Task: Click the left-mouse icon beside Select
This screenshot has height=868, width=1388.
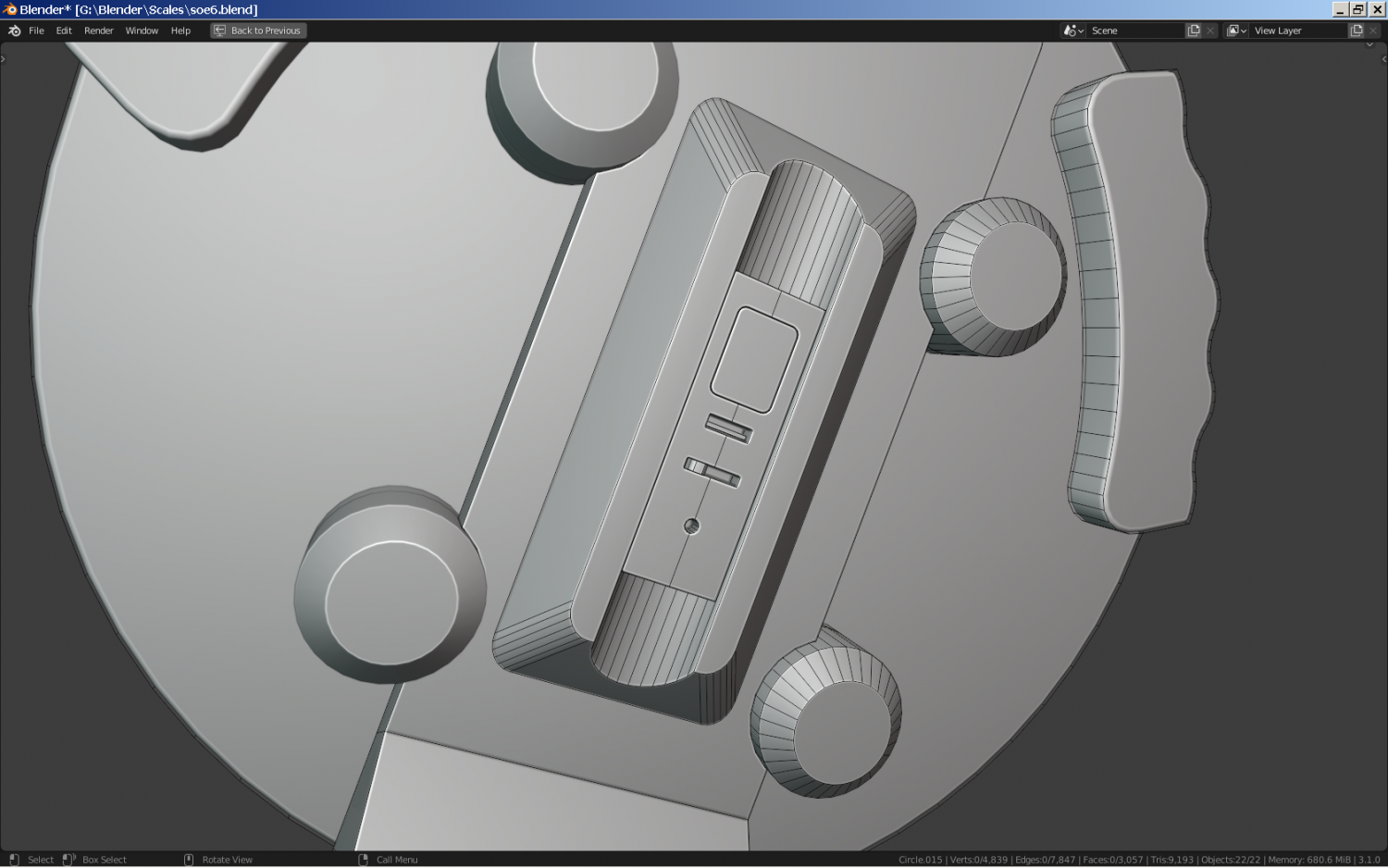Action: (x=14, y=860)
